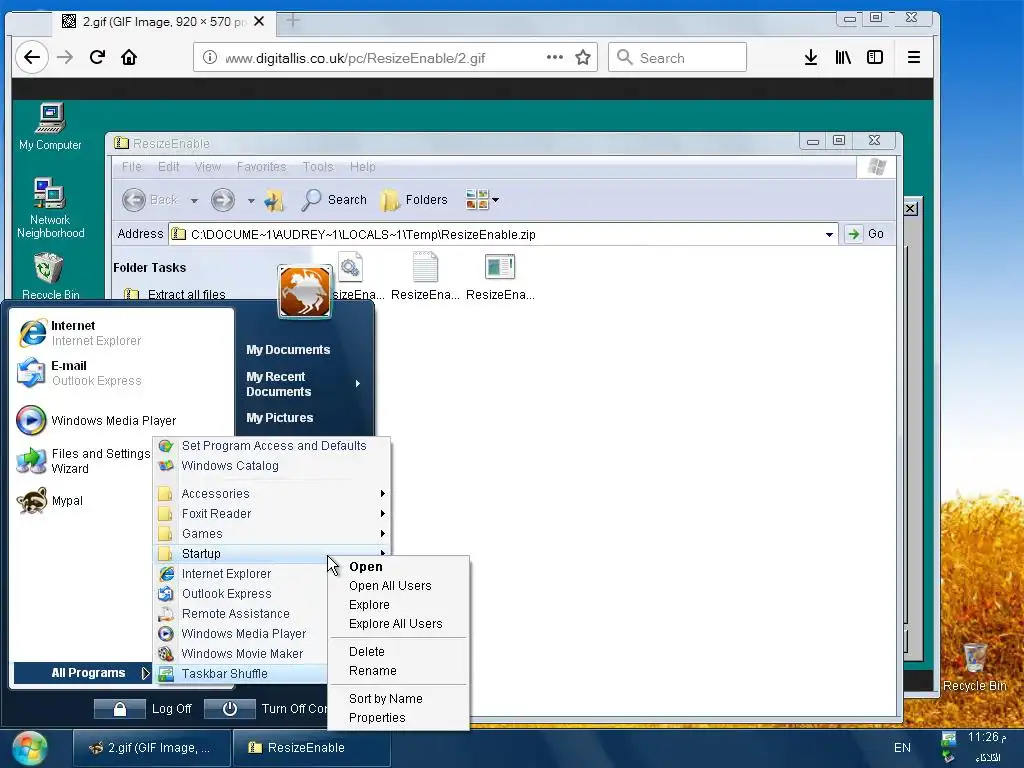Toggle Folders pane in Explorer toolbar
The height and width of the screenshot is (768, 1024).
pyautogui.click(x=414, y=200)
